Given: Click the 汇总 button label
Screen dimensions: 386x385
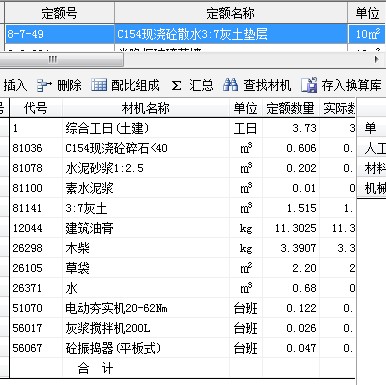Looking at the screenshot, I should coord(201,85).
